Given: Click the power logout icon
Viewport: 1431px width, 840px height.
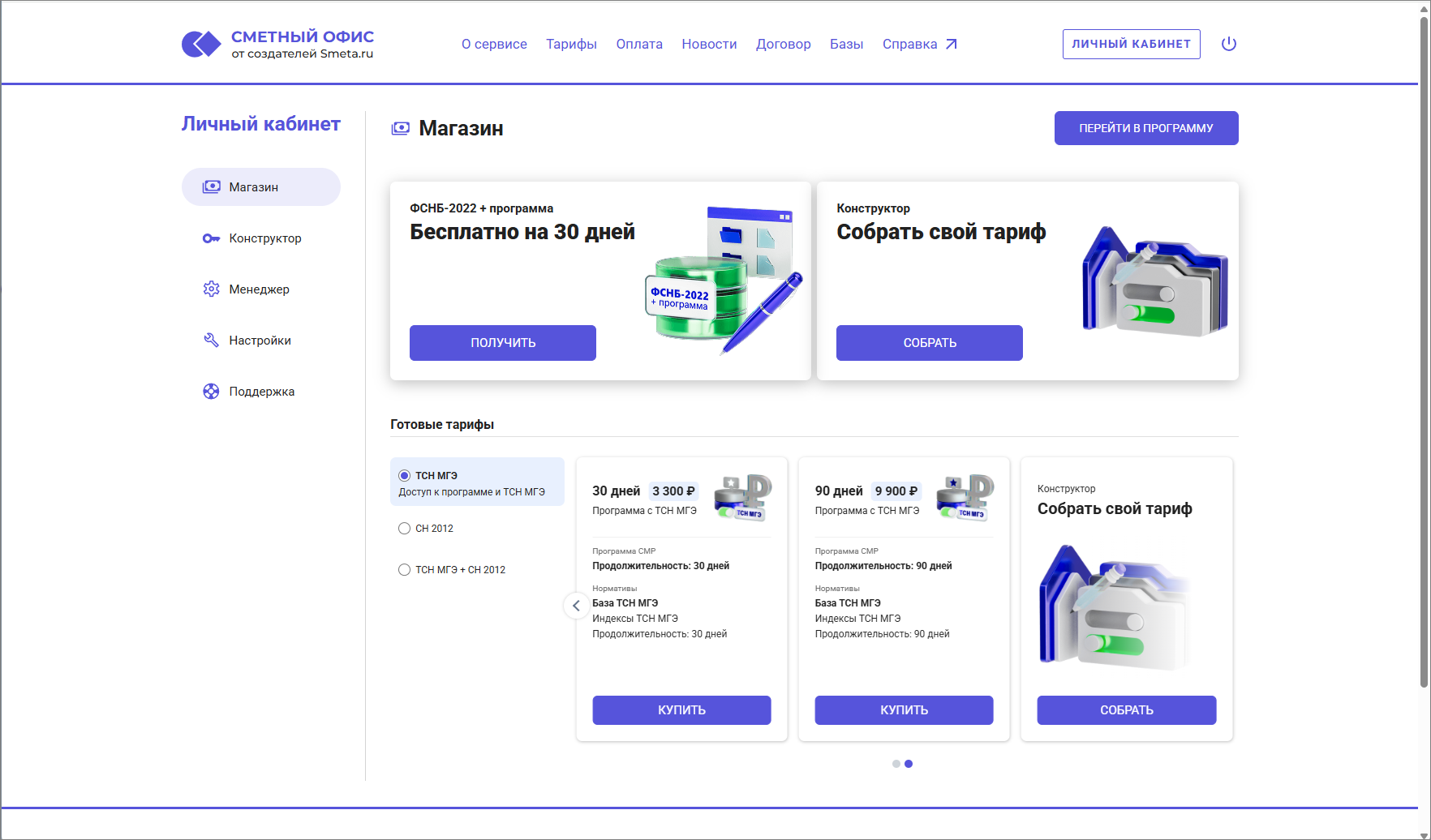Looking at the screenshot, I should click(x=1228, y=44).
